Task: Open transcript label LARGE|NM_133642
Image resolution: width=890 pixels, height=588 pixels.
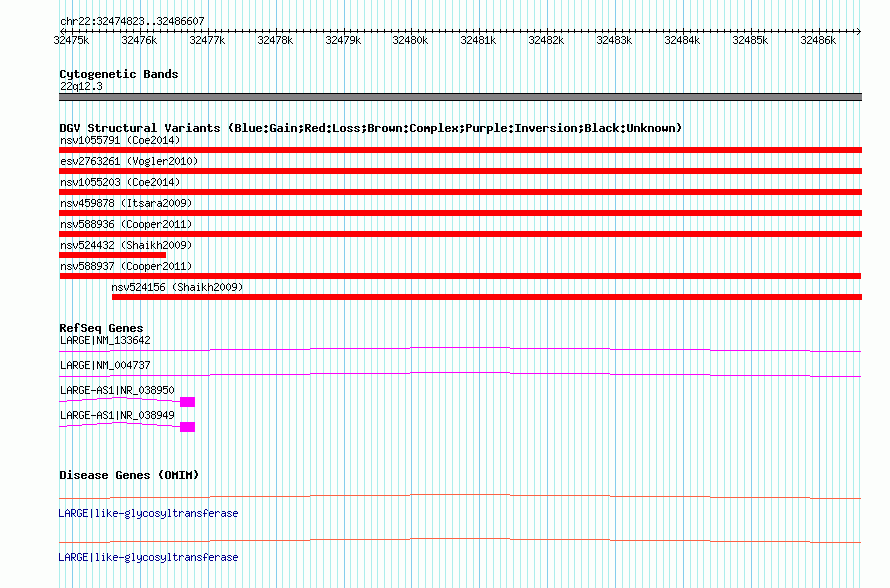Action: [x=105, y=341]
